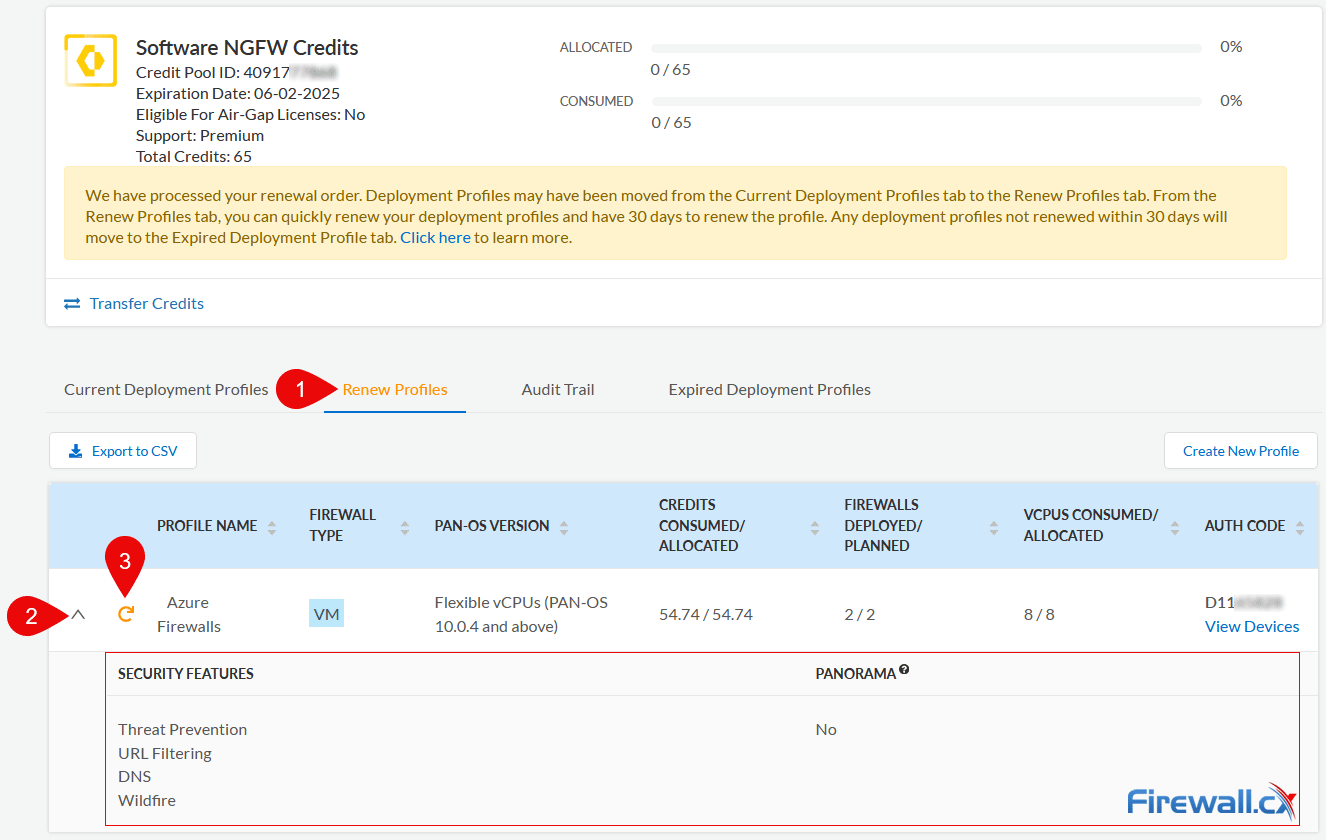The image size is (1326, 840).
Task: Open the Transfer Credits link
Action: 146,303
